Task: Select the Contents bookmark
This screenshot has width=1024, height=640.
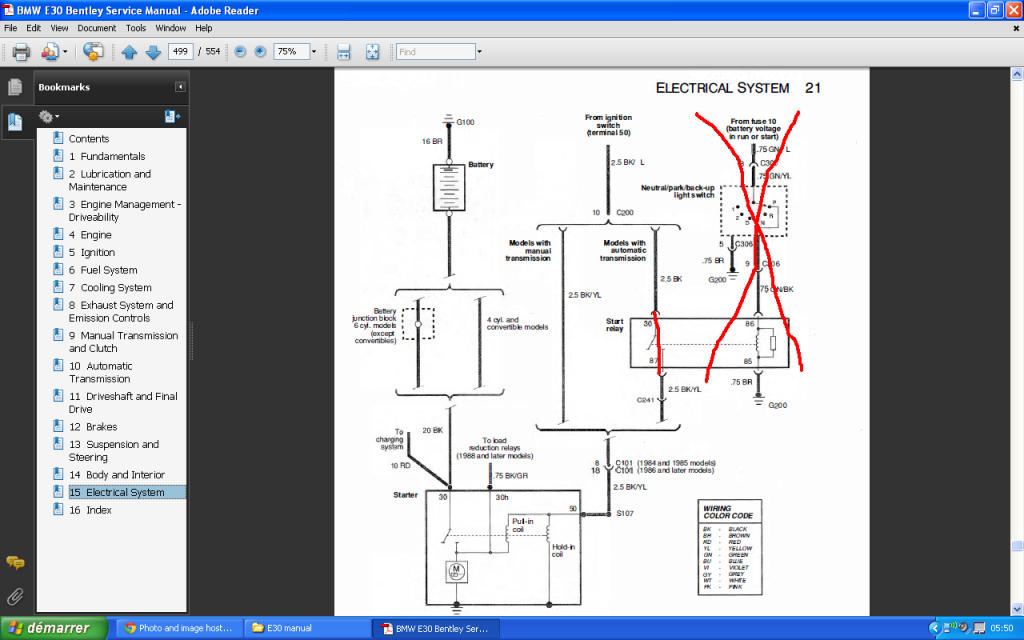Action: 89,138
